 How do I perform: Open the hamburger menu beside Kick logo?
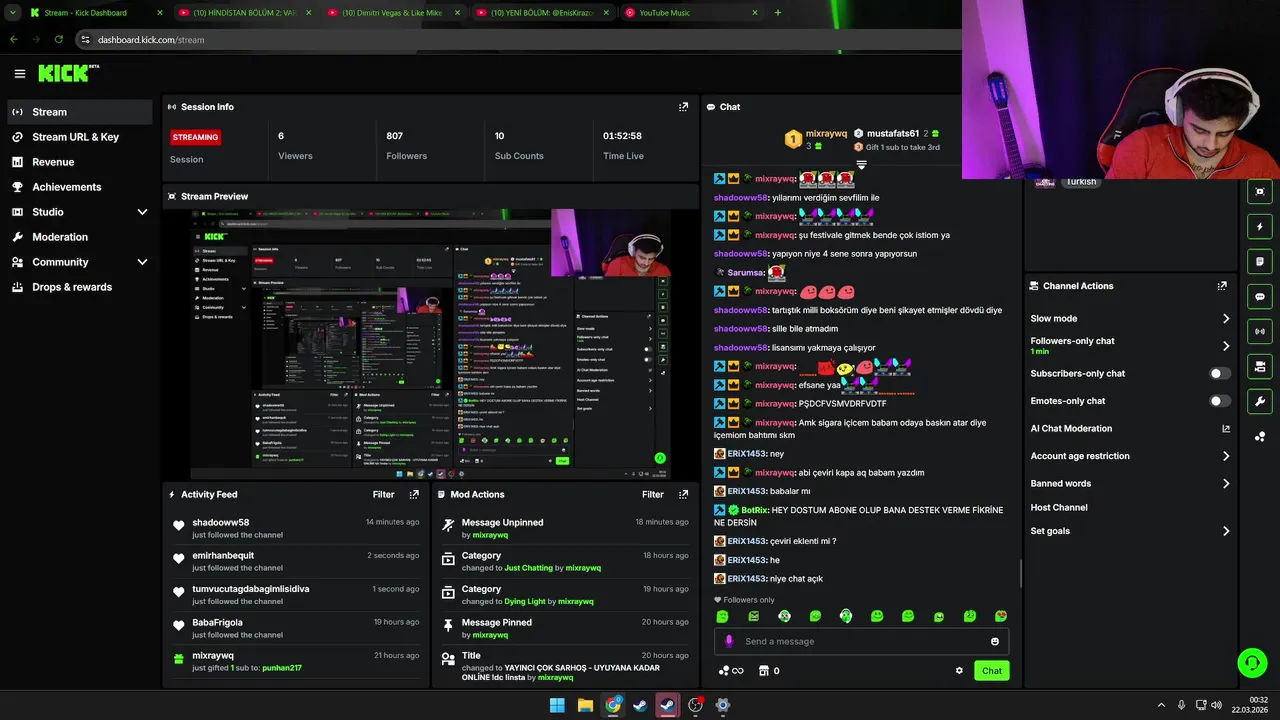19,73
